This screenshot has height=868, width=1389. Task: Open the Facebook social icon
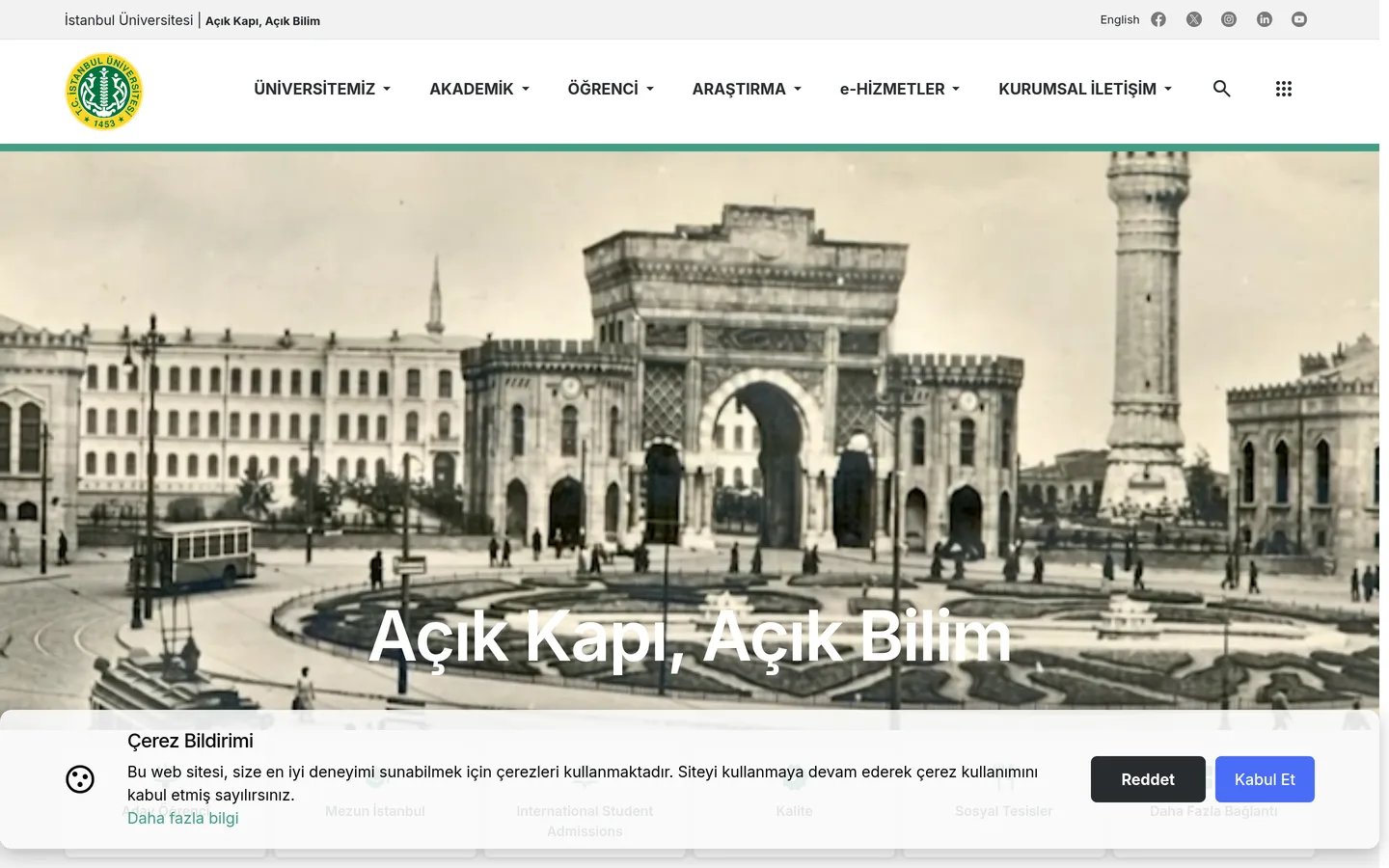pos(1158,19)
